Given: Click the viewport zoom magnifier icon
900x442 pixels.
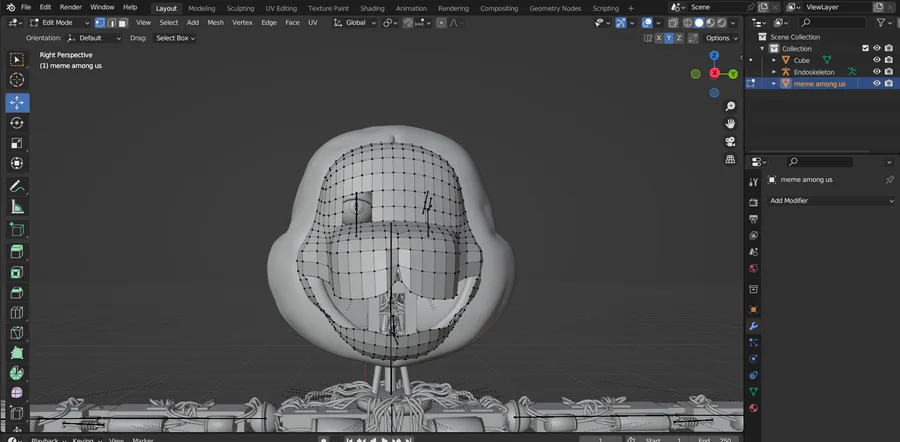Looking at the screenshot, I should click(730, 107).
